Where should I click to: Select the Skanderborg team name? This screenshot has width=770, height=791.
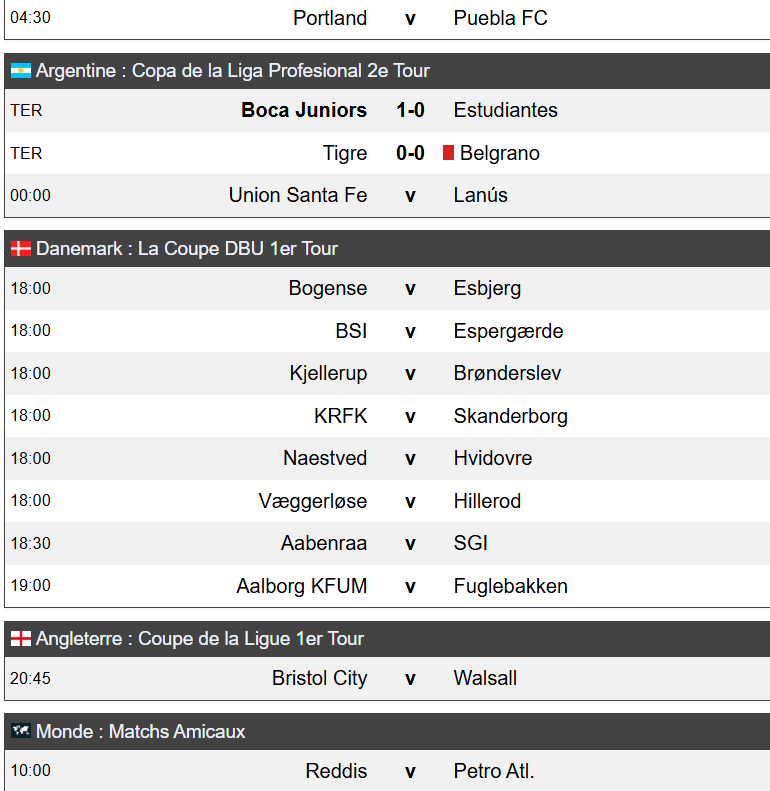[x=511, y=416]
